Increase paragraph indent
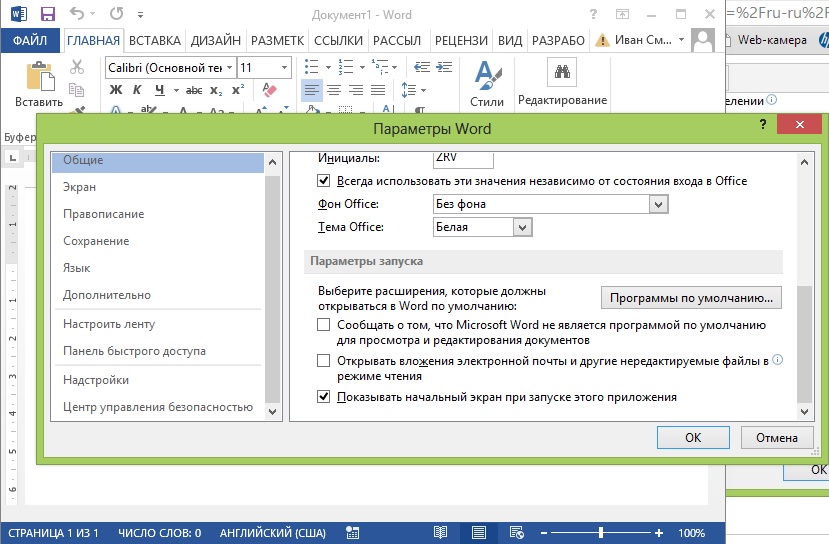The image size is (829, 544). [x=444, y=67]
